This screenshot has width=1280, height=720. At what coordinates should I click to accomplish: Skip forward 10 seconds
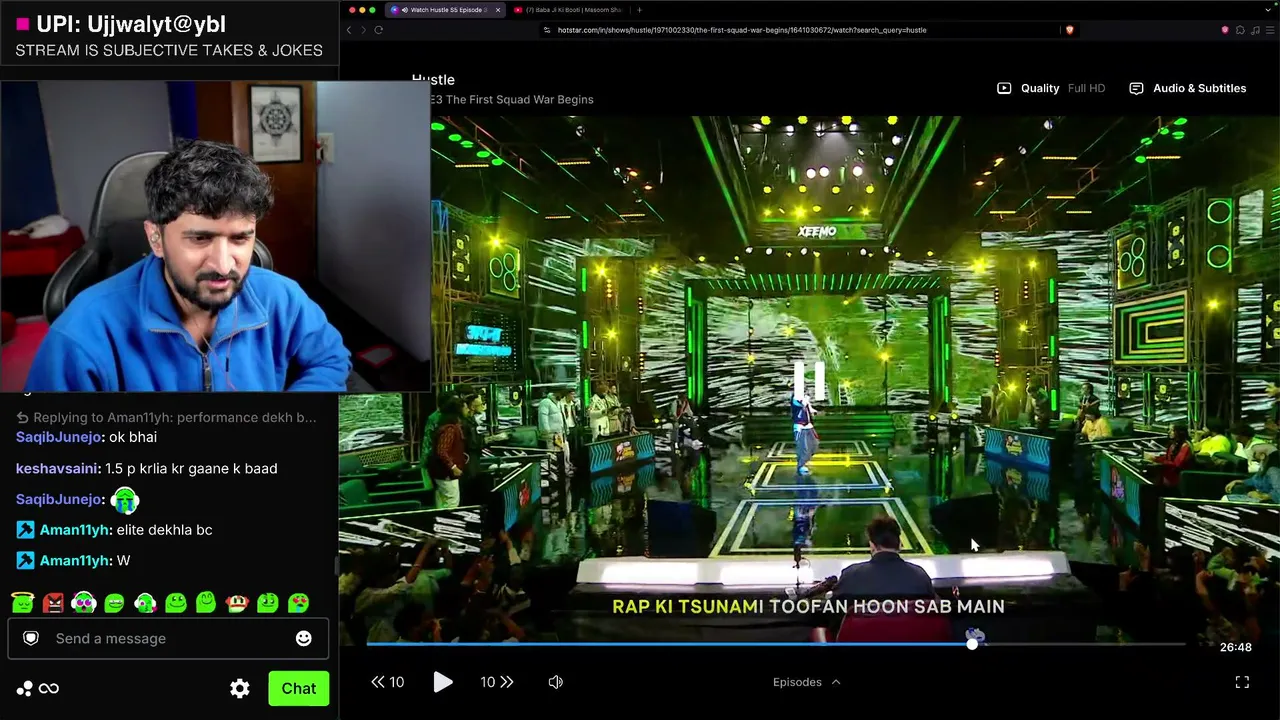(497, 682)
